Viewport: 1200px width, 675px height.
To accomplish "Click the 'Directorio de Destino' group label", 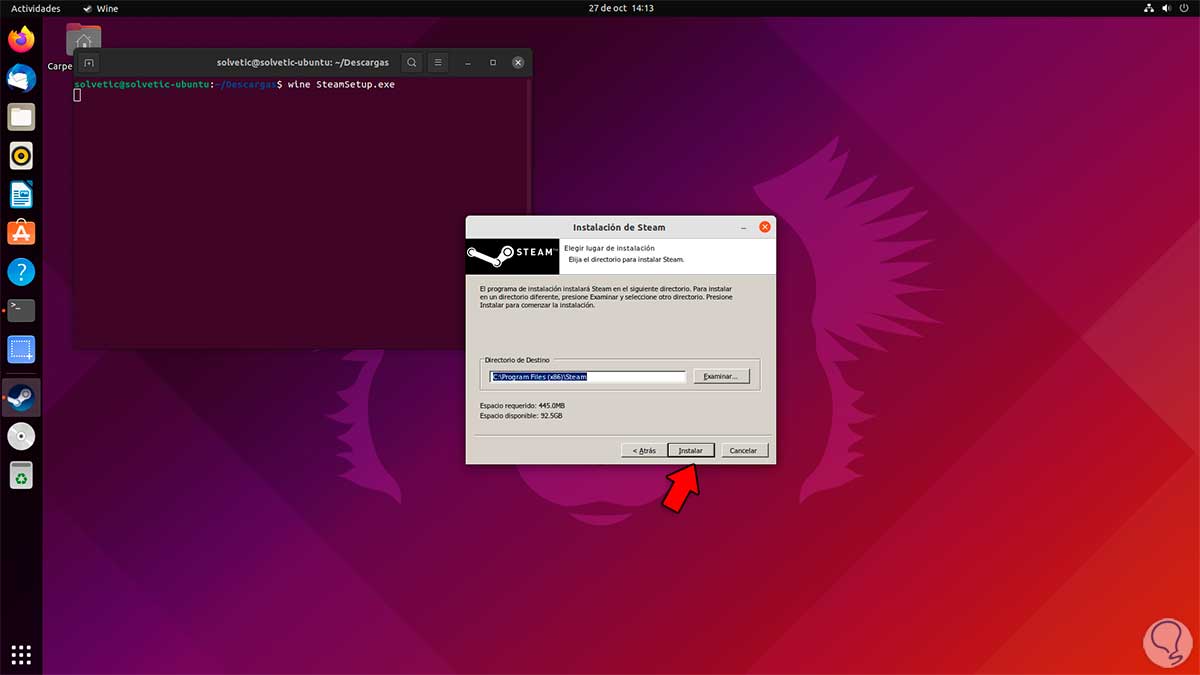I will 517,359.
